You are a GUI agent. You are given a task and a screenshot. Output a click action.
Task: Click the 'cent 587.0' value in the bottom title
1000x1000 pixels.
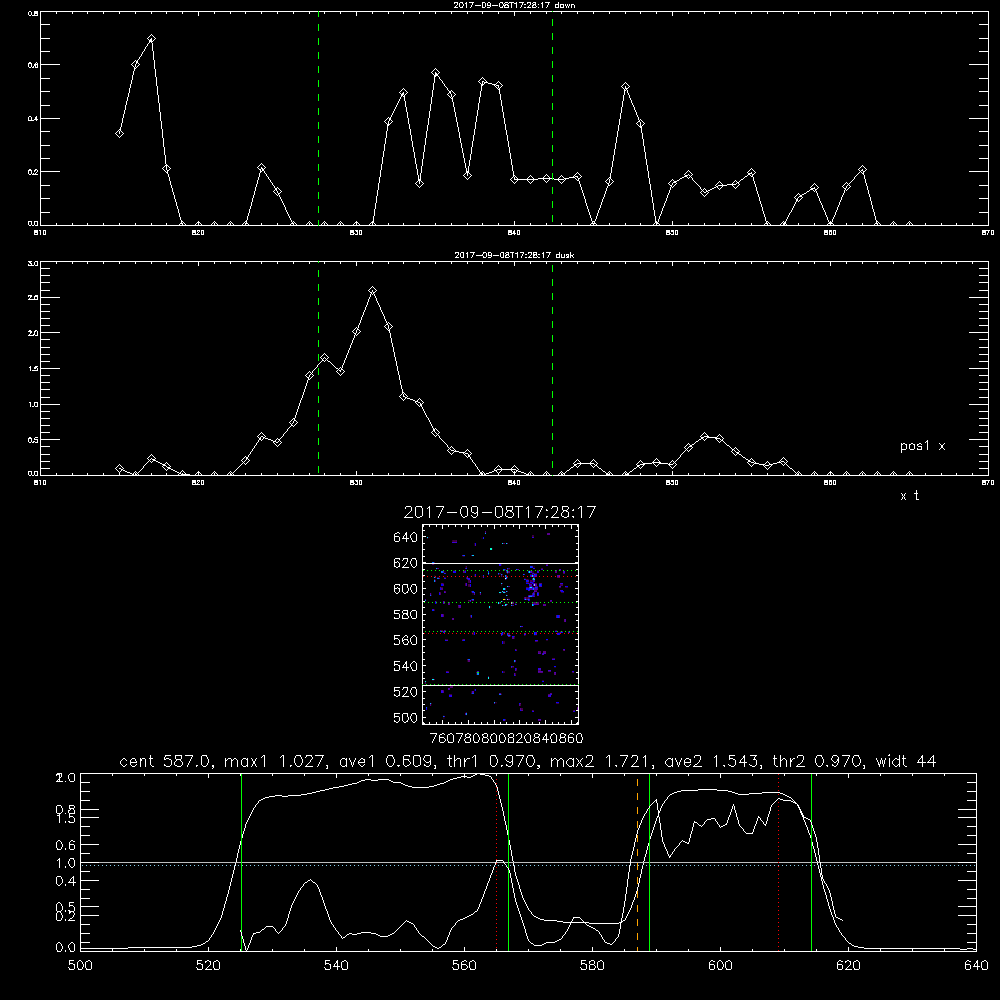[165, 761]
